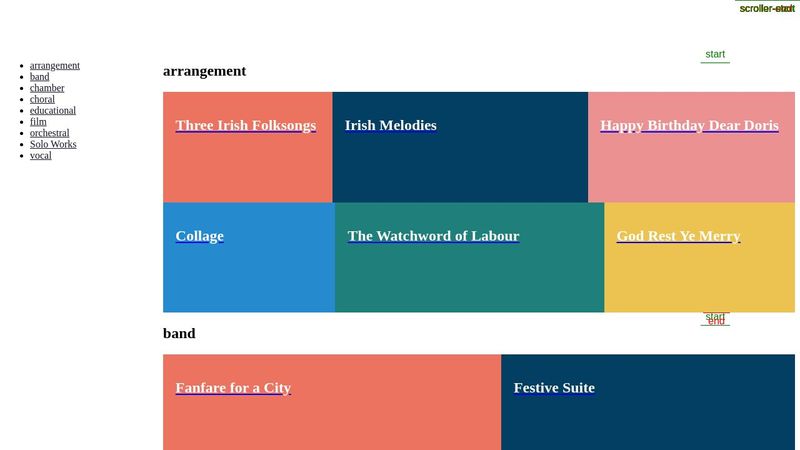Open the arrangement link in sidebar list

(54, 66)
